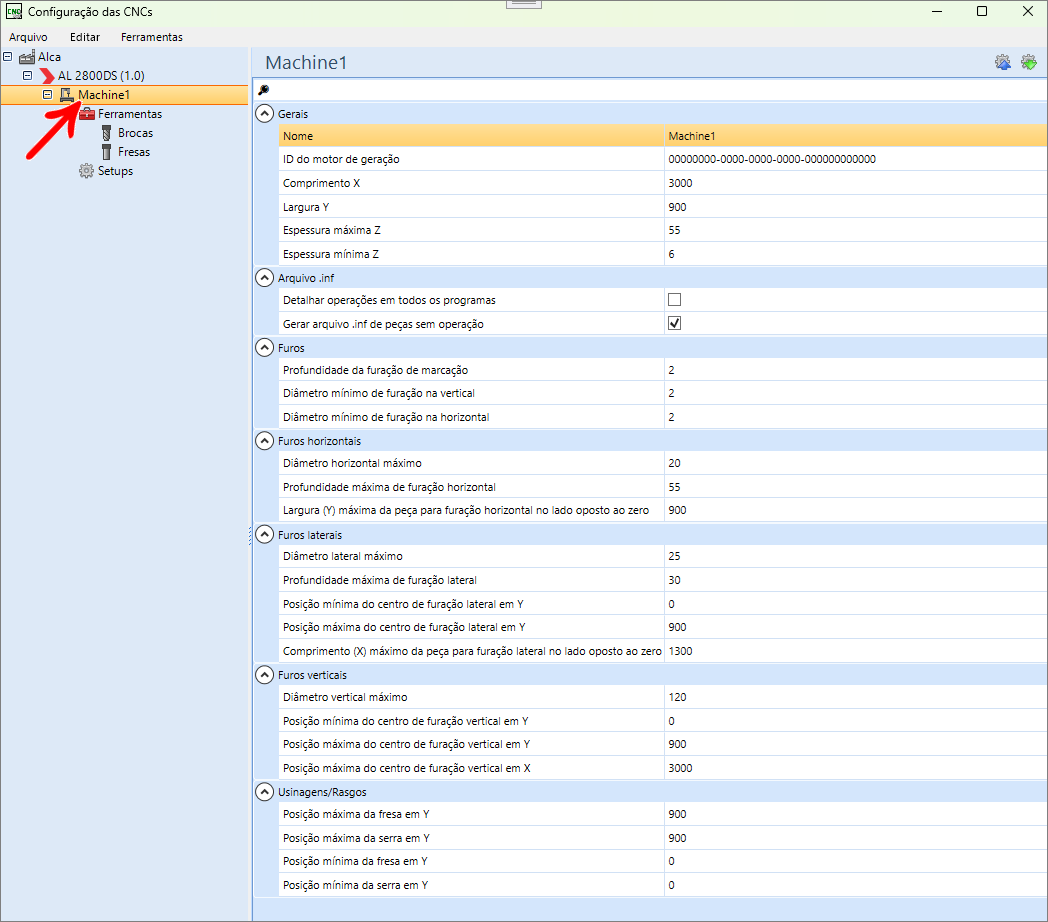Viewport: 1048px width, 922px height.
Task: Click the blue gear icon in header
Action: pyautogui.click(x=1003, y=62)
